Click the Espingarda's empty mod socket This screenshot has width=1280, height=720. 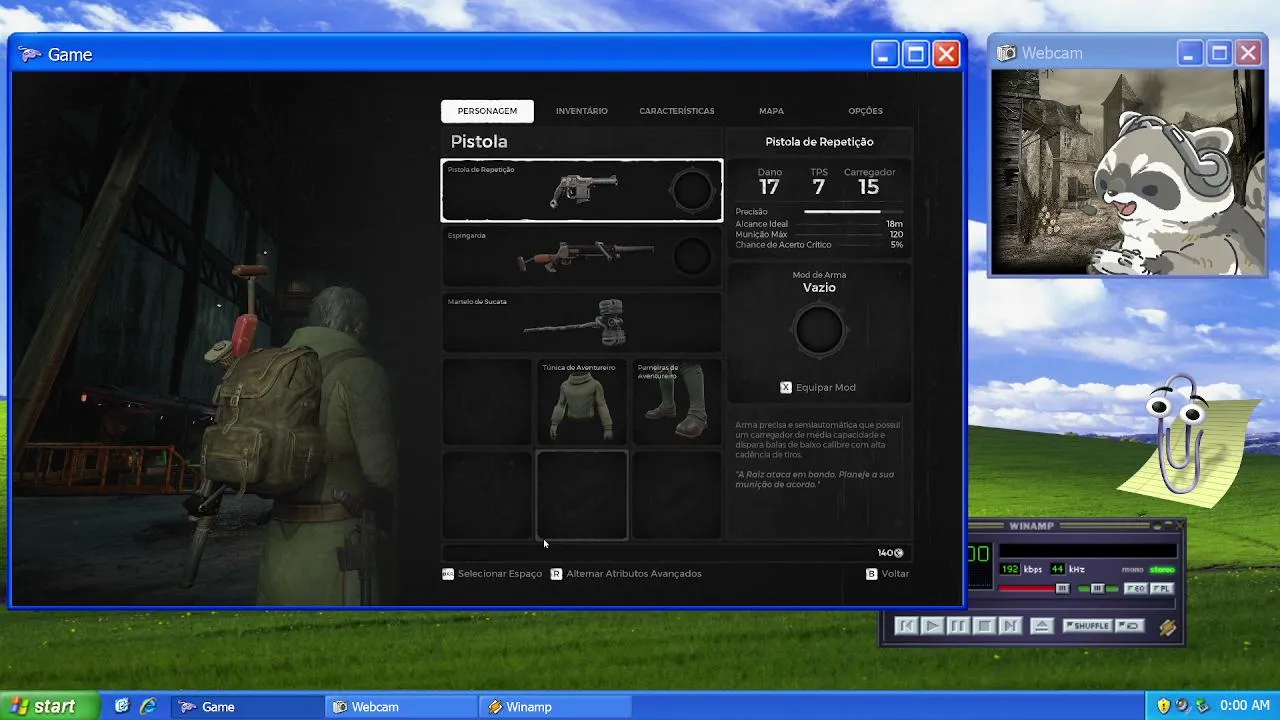pyautogui.click(x=691, y=256)
